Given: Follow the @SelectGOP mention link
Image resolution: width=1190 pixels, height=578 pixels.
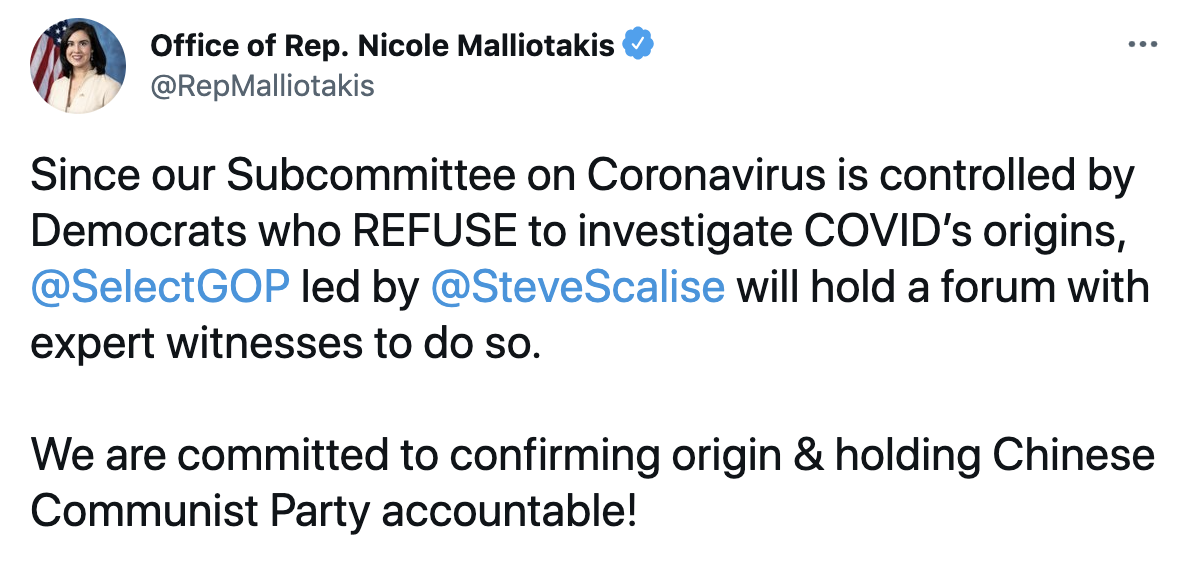Looking at the screenshot, I should pyautogui.click(x=161, y=287).
